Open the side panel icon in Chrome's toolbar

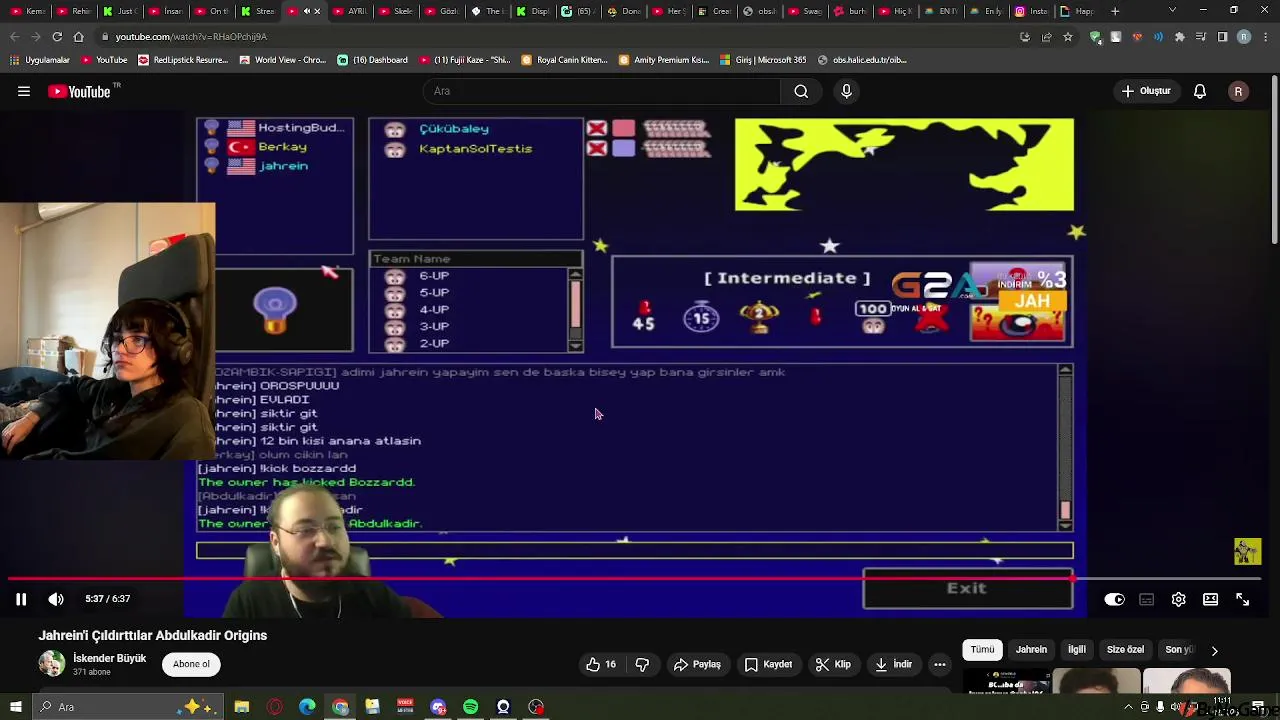1222,37
